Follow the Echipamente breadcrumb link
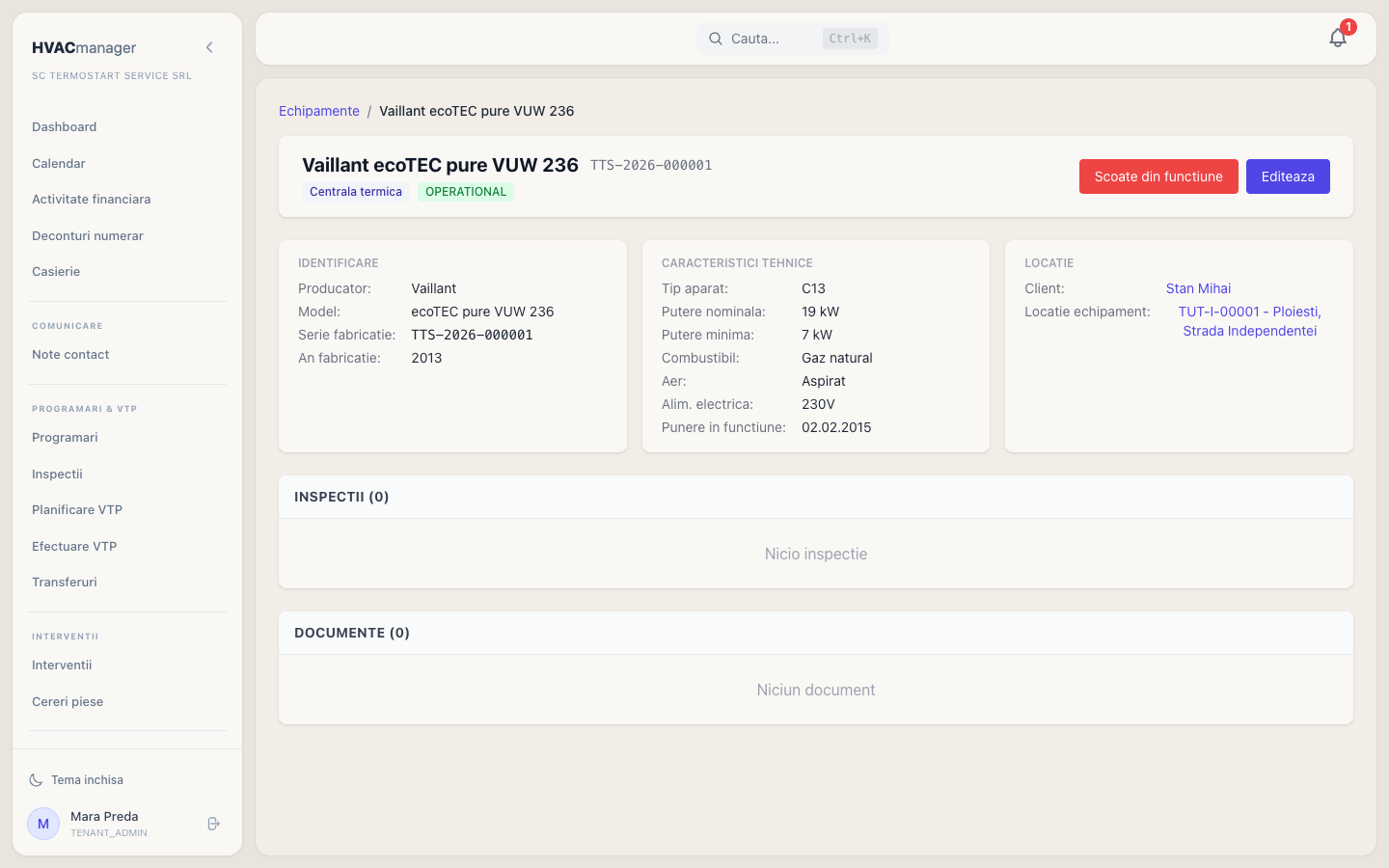The width and height of the screenshot is (1389, 868). click(319, 111)
